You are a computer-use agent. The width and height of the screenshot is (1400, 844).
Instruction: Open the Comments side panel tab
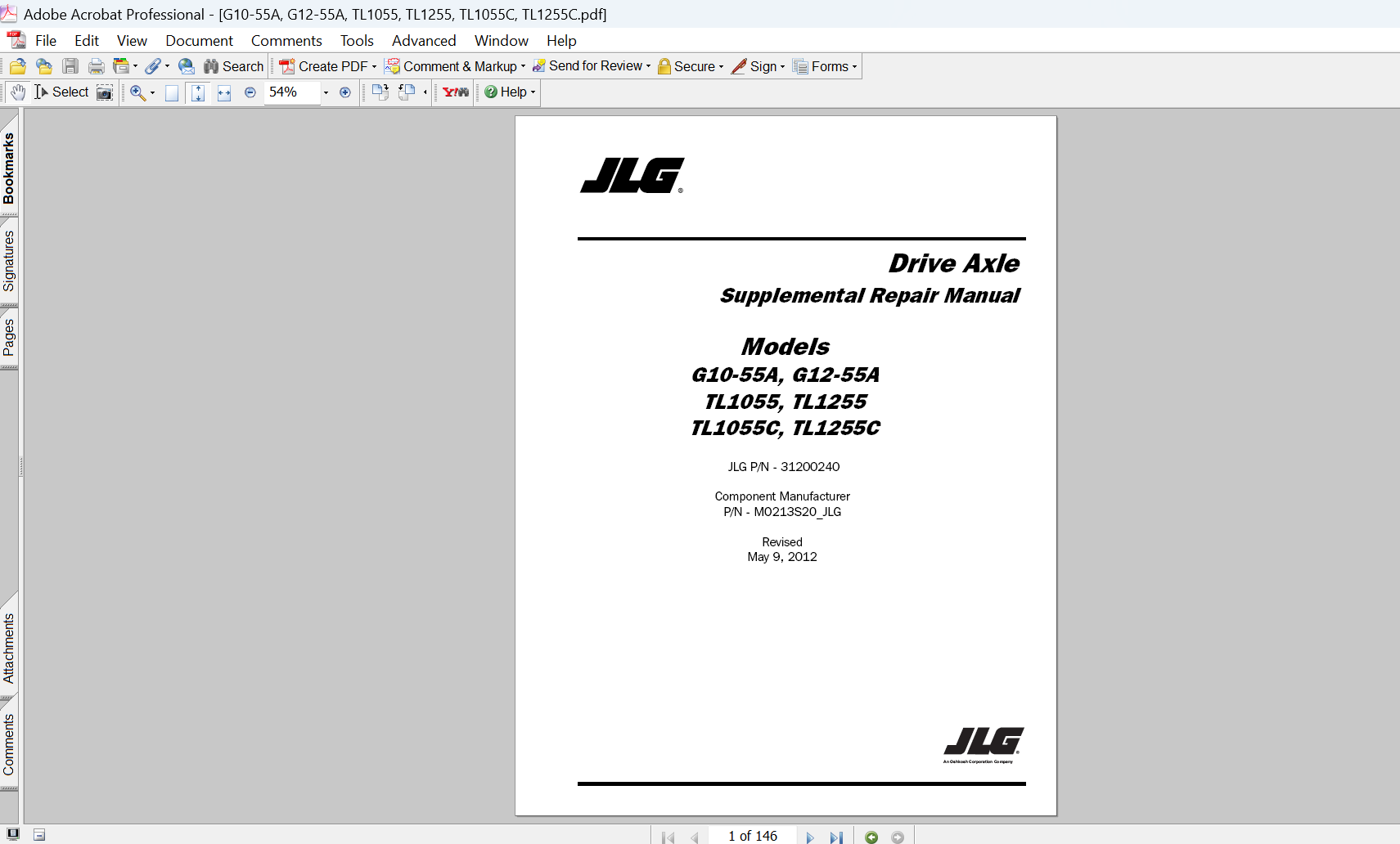(9, 744)
